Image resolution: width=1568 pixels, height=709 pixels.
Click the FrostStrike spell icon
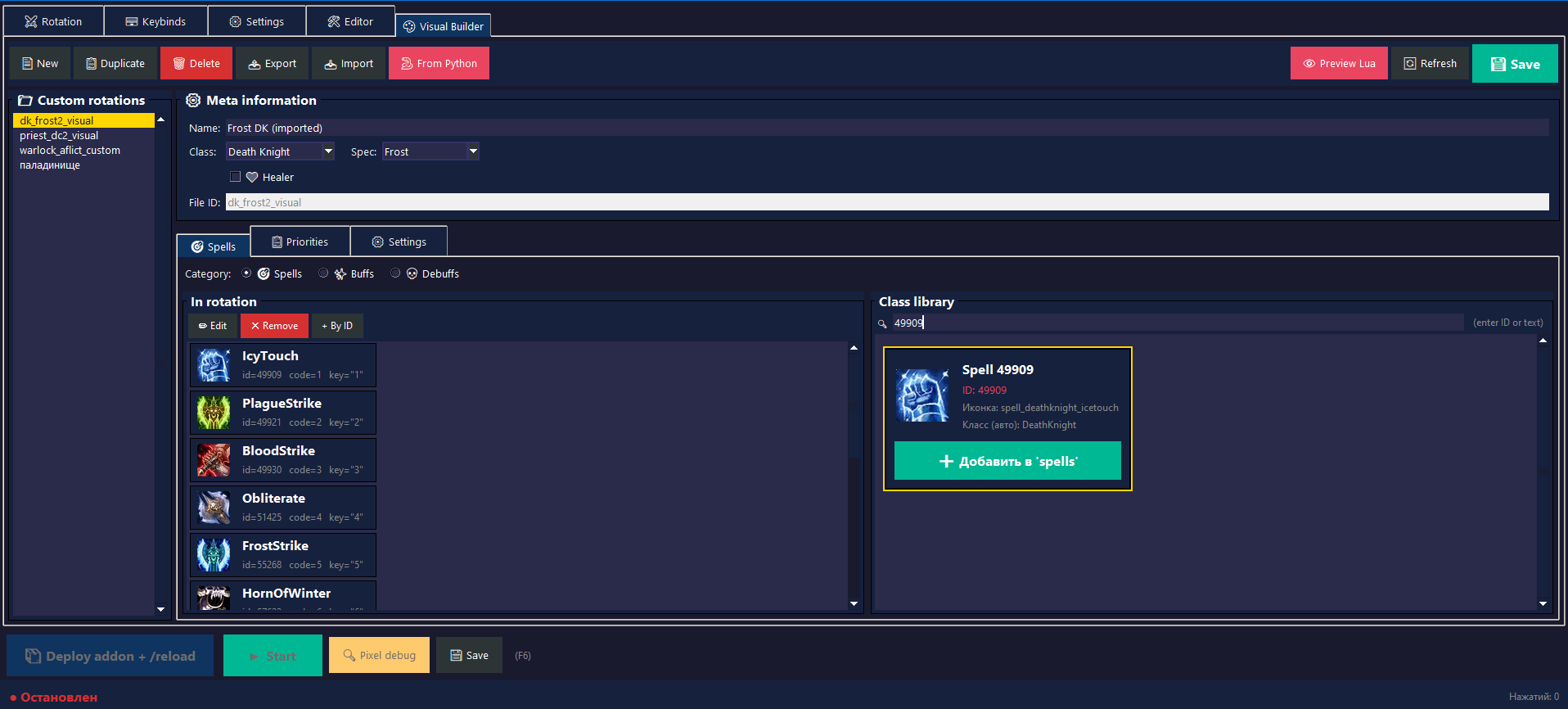pos(214,555)
